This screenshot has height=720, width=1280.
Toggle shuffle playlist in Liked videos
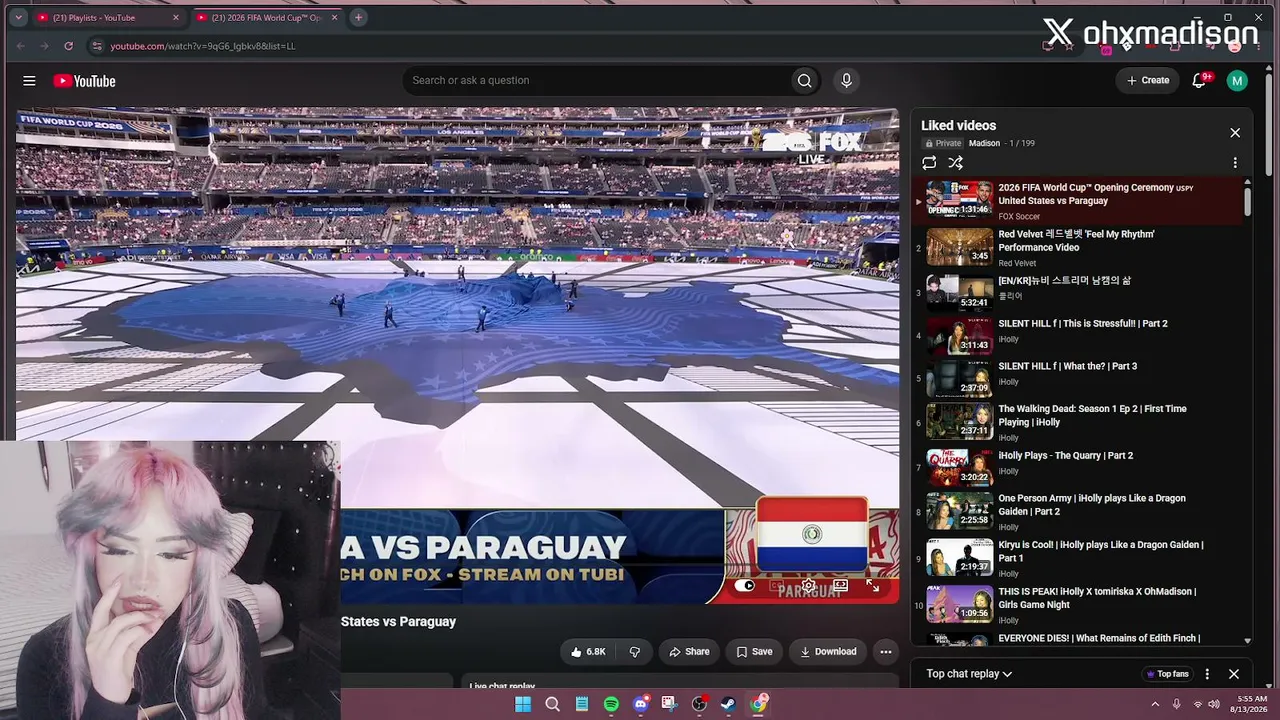point(956,163)
